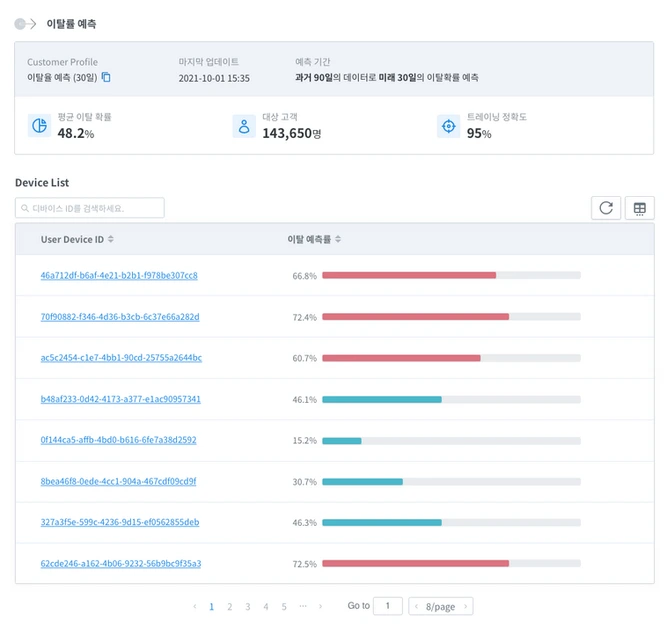Open device 62cde246-a162-4b06-9232-56b9bc9f35a3
This screenshot has width=667, height=641.
pyautogui.click(x=121, y=564)
